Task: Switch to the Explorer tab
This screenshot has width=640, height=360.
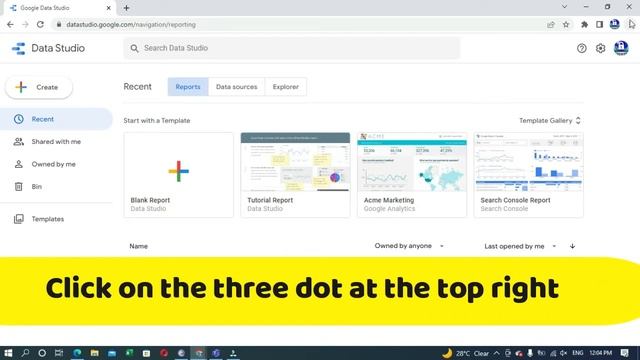Action: tap(286, 87)
